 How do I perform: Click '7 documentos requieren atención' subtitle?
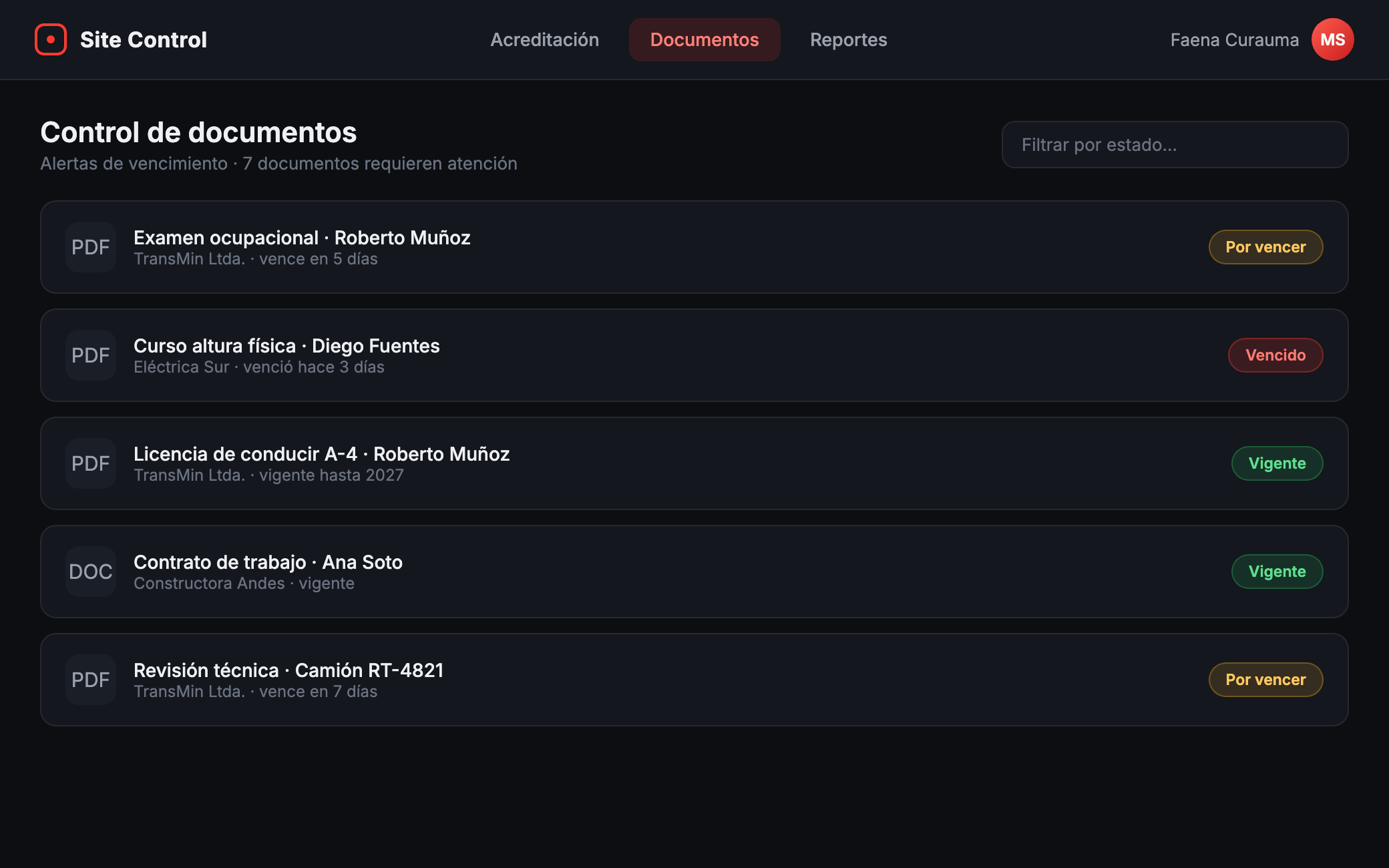(x=380, y=164)
